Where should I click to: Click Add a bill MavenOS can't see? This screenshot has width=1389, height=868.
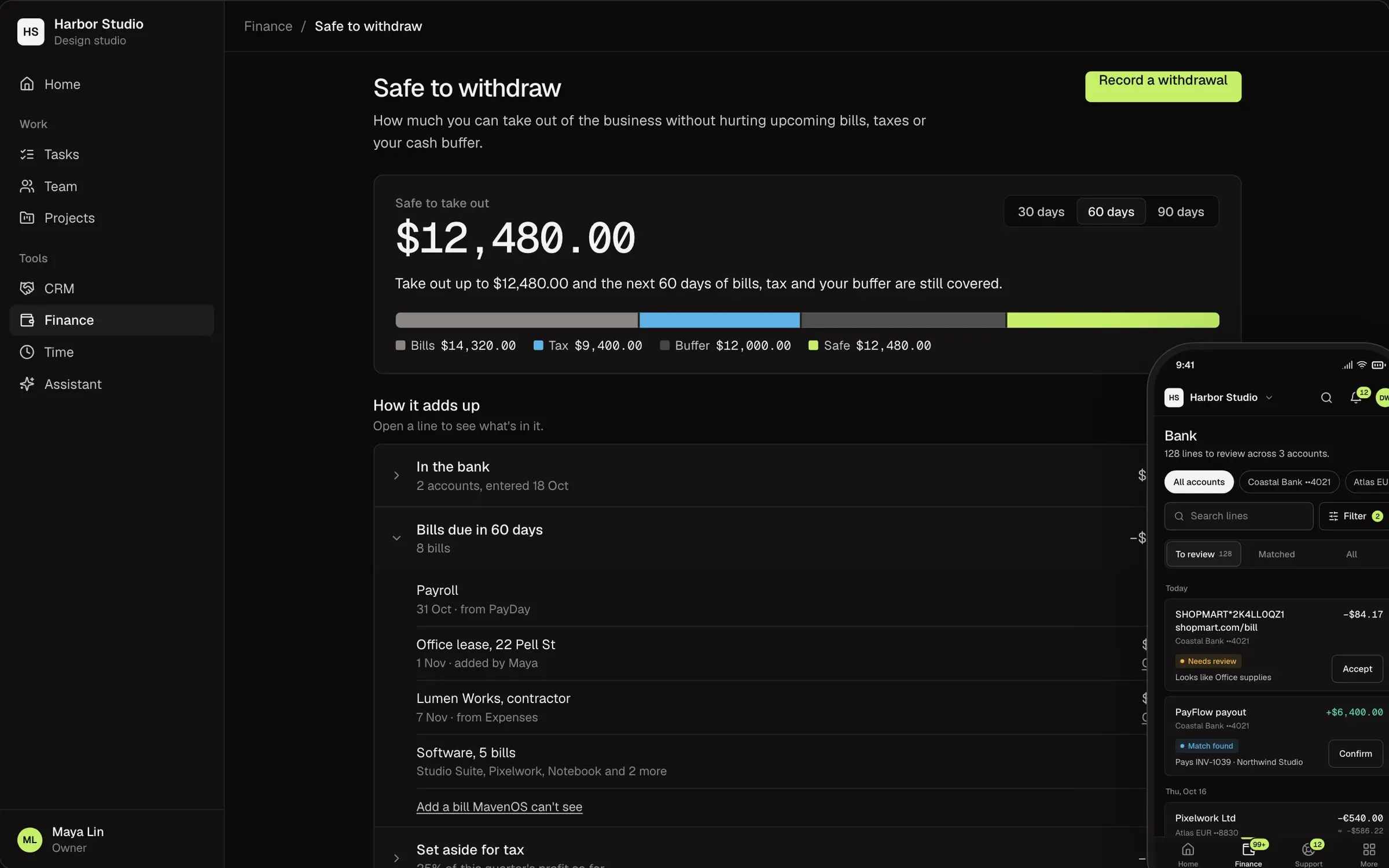(x=499, y=807)
